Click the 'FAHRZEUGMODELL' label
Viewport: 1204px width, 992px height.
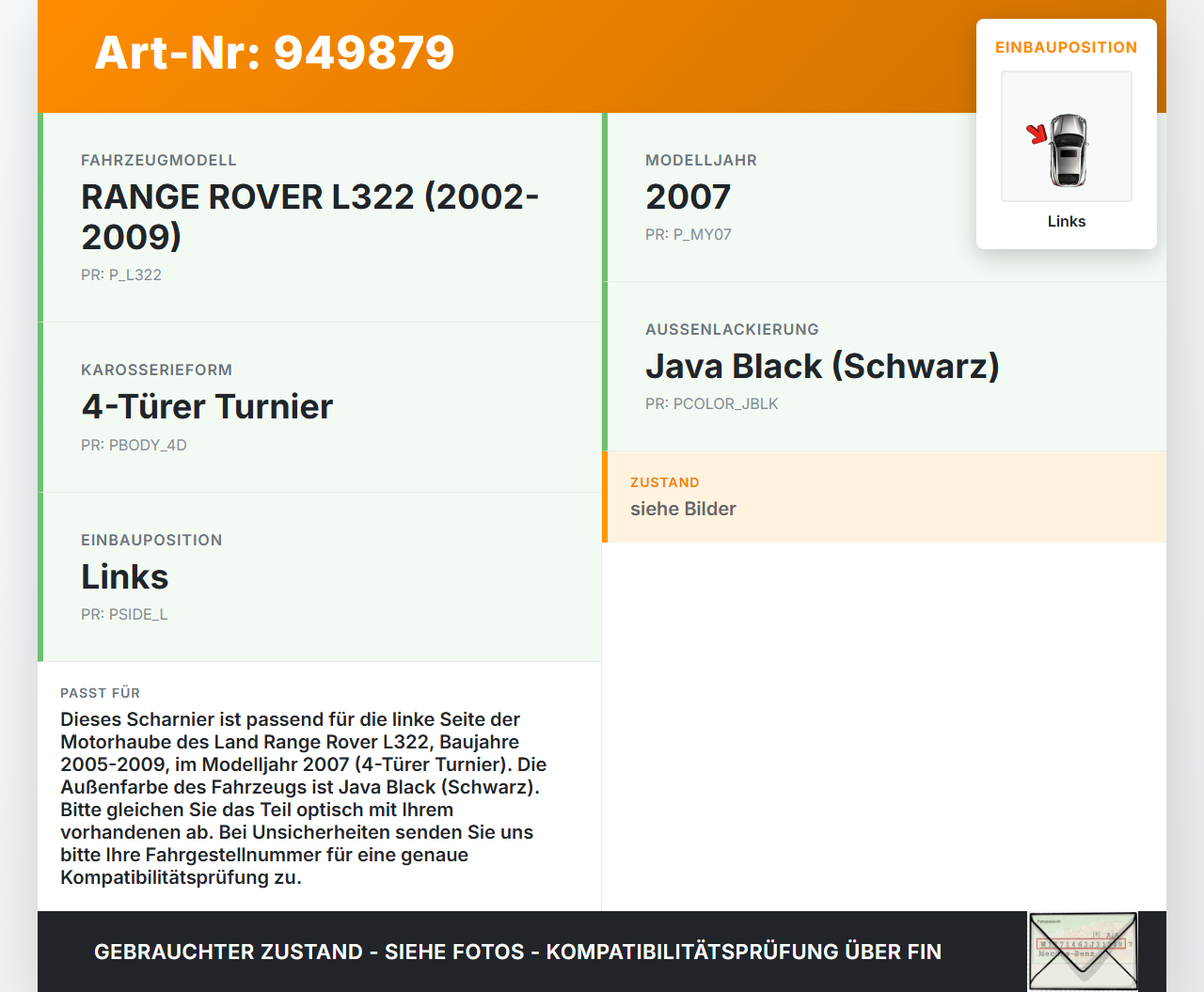(159, 160)
